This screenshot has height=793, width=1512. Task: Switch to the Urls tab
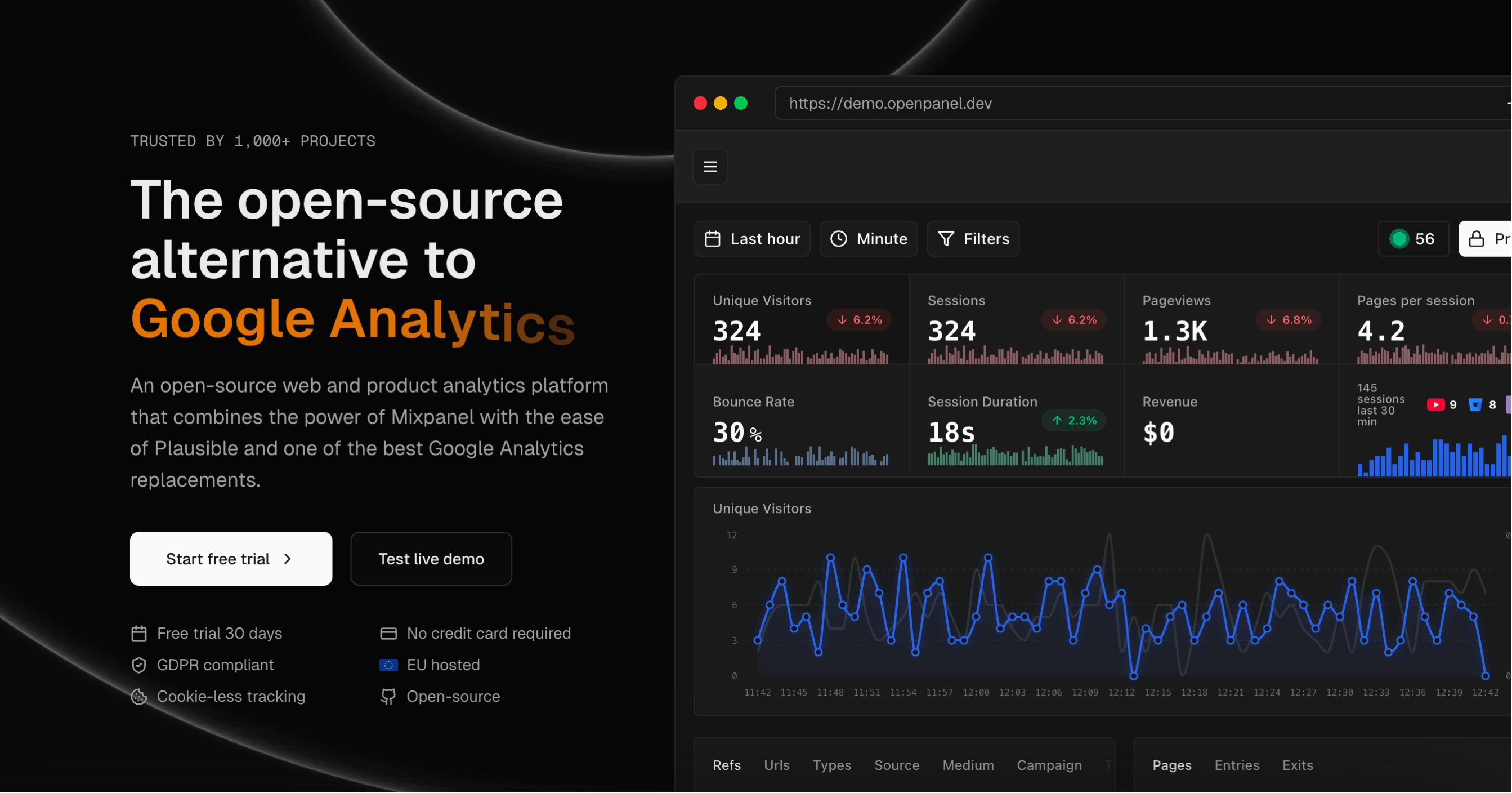click(776, 765)
